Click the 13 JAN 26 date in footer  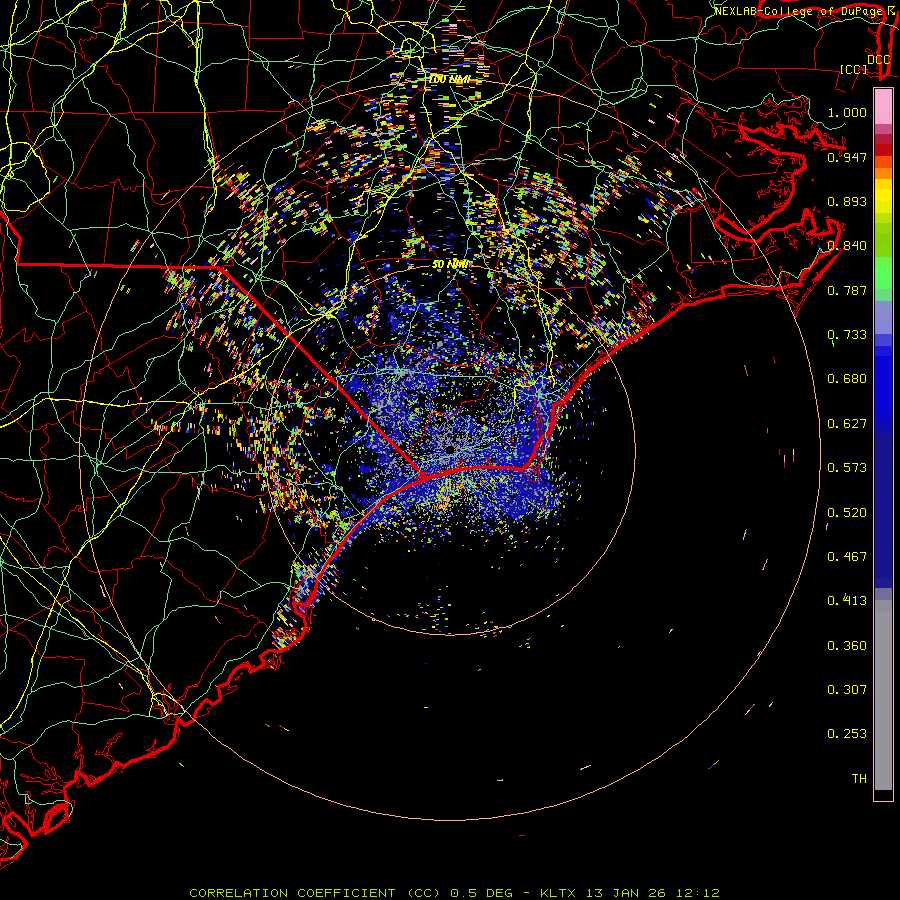click(626, 893)
